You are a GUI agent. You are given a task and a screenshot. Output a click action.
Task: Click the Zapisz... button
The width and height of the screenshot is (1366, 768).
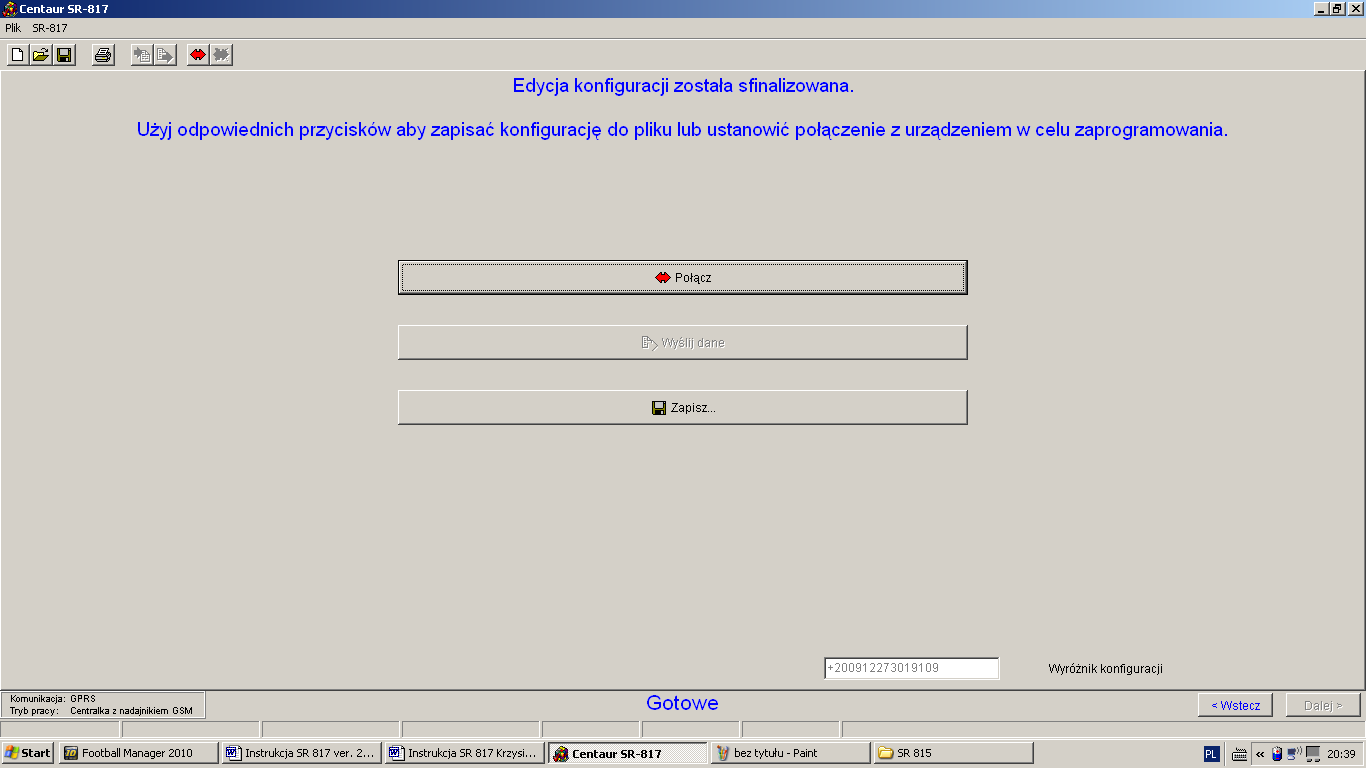pyautogui.click(x=683, y=407)
